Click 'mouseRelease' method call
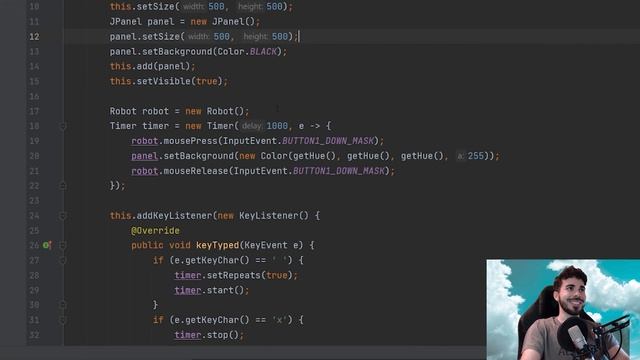Image resolution: width=640 pixels, height=360 pixels. click(196, 171)
